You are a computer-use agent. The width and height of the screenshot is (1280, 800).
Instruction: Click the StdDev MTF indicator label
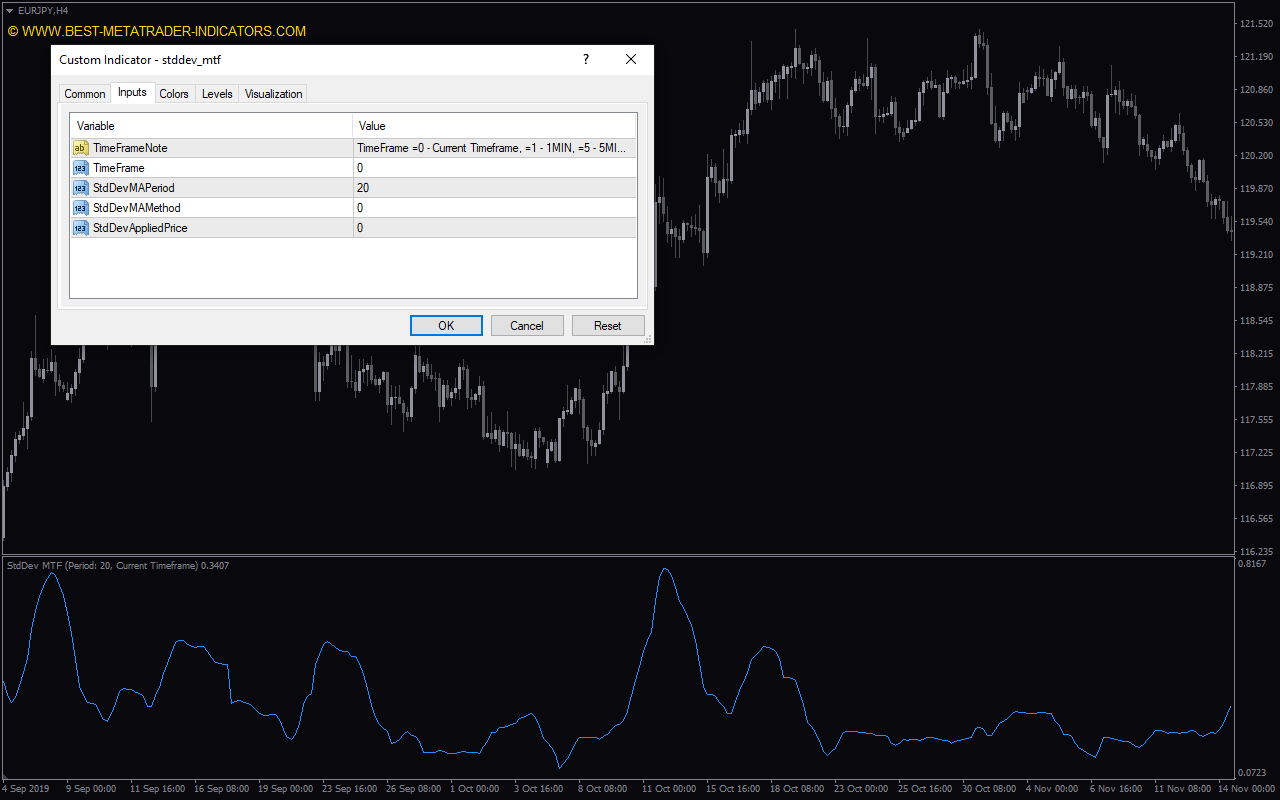point(117,566)
